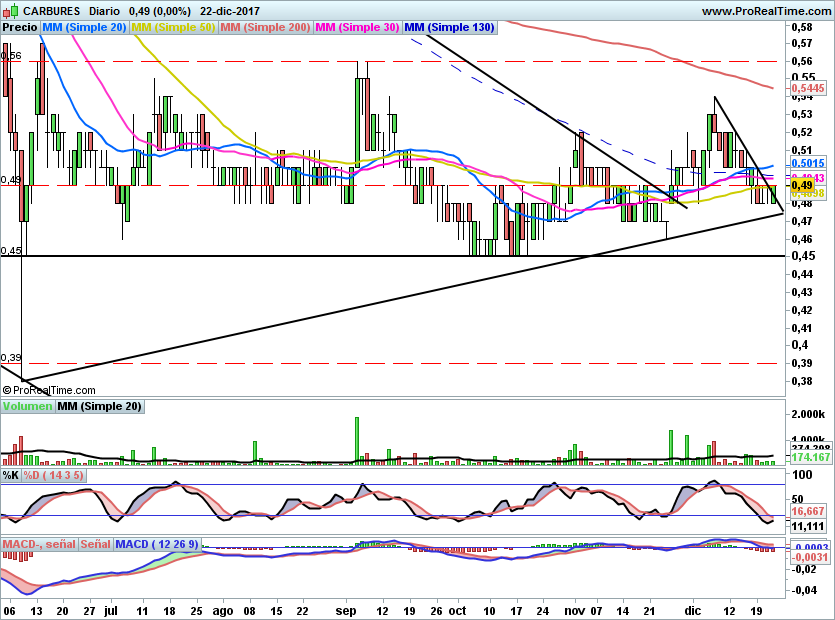The image size is (835, 620).
Task: Click the MACD-, señal histogram label
Action: point(39,544)
